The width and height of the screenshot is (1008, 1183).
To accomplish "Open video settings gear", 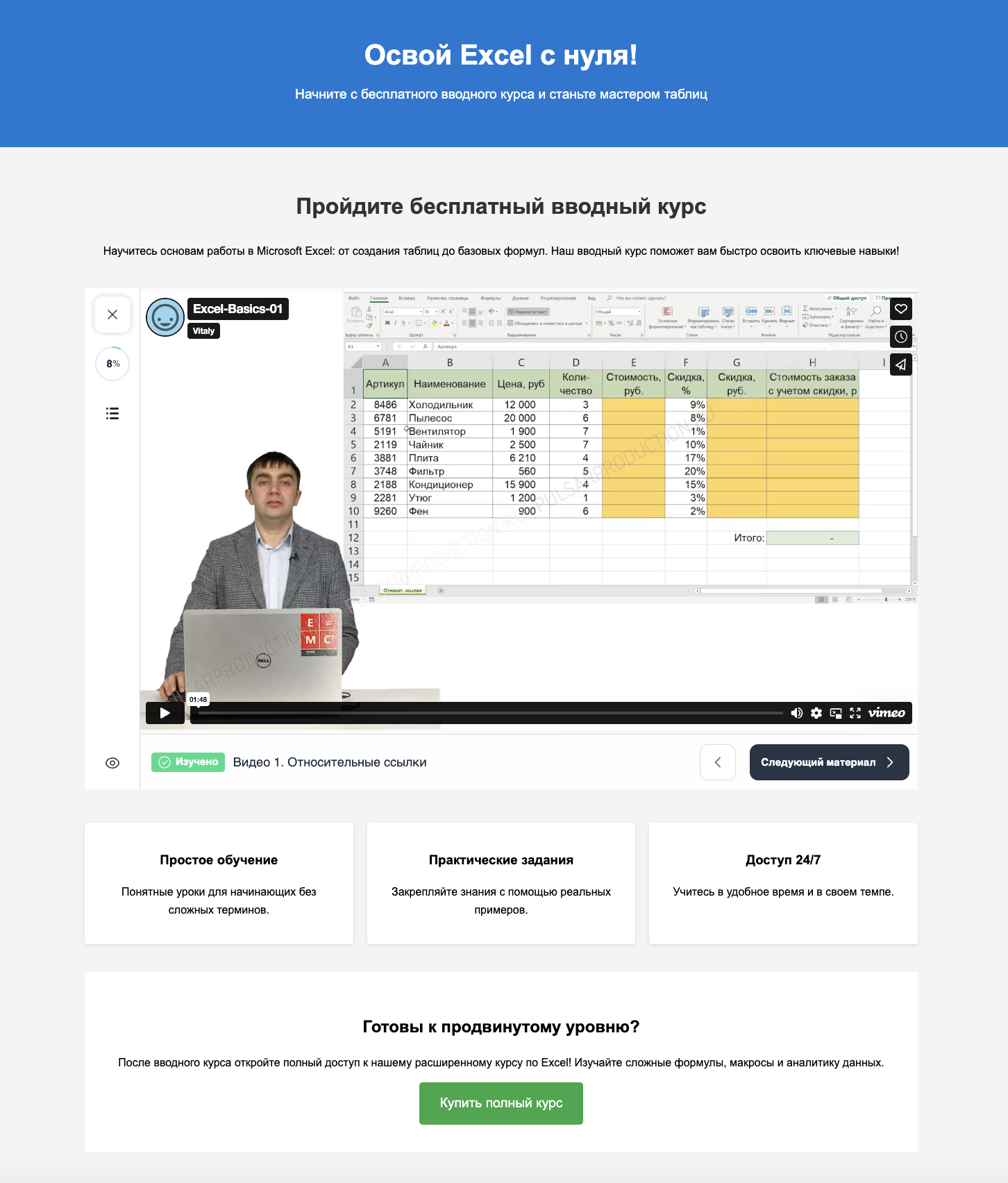I will [816, 713].
